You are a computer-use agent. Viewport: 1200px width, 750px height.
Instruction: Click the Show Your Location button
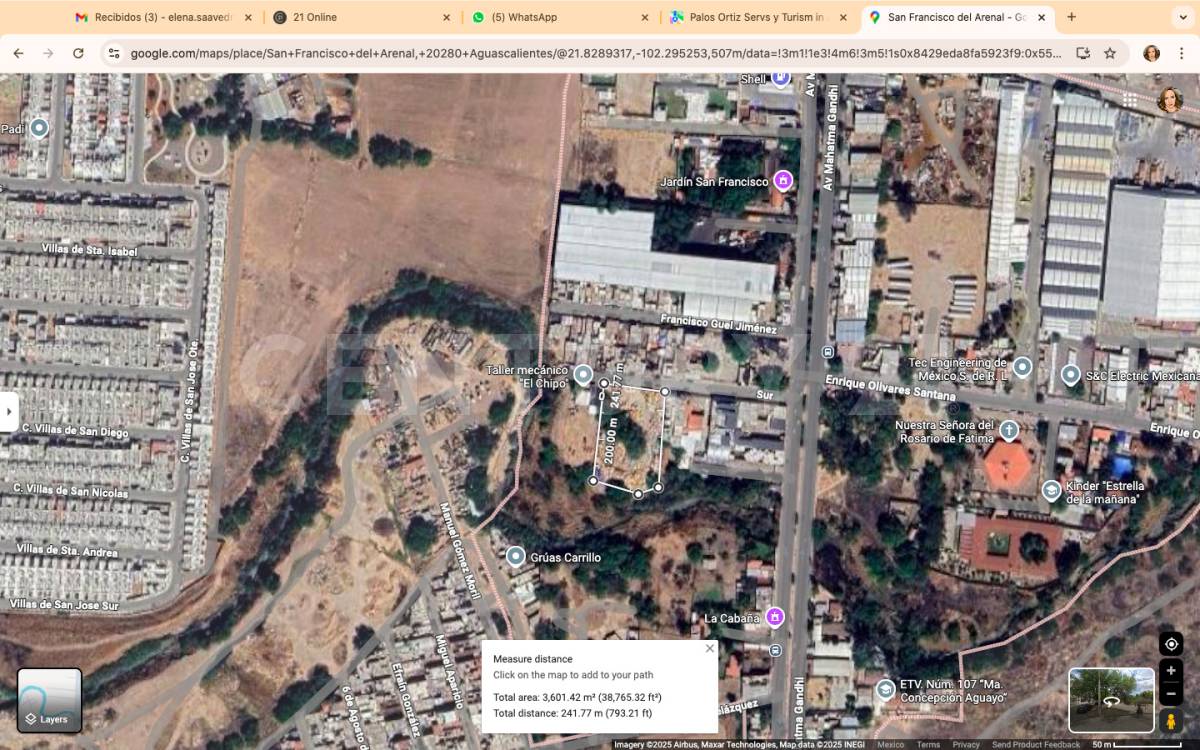point(1171,644)
